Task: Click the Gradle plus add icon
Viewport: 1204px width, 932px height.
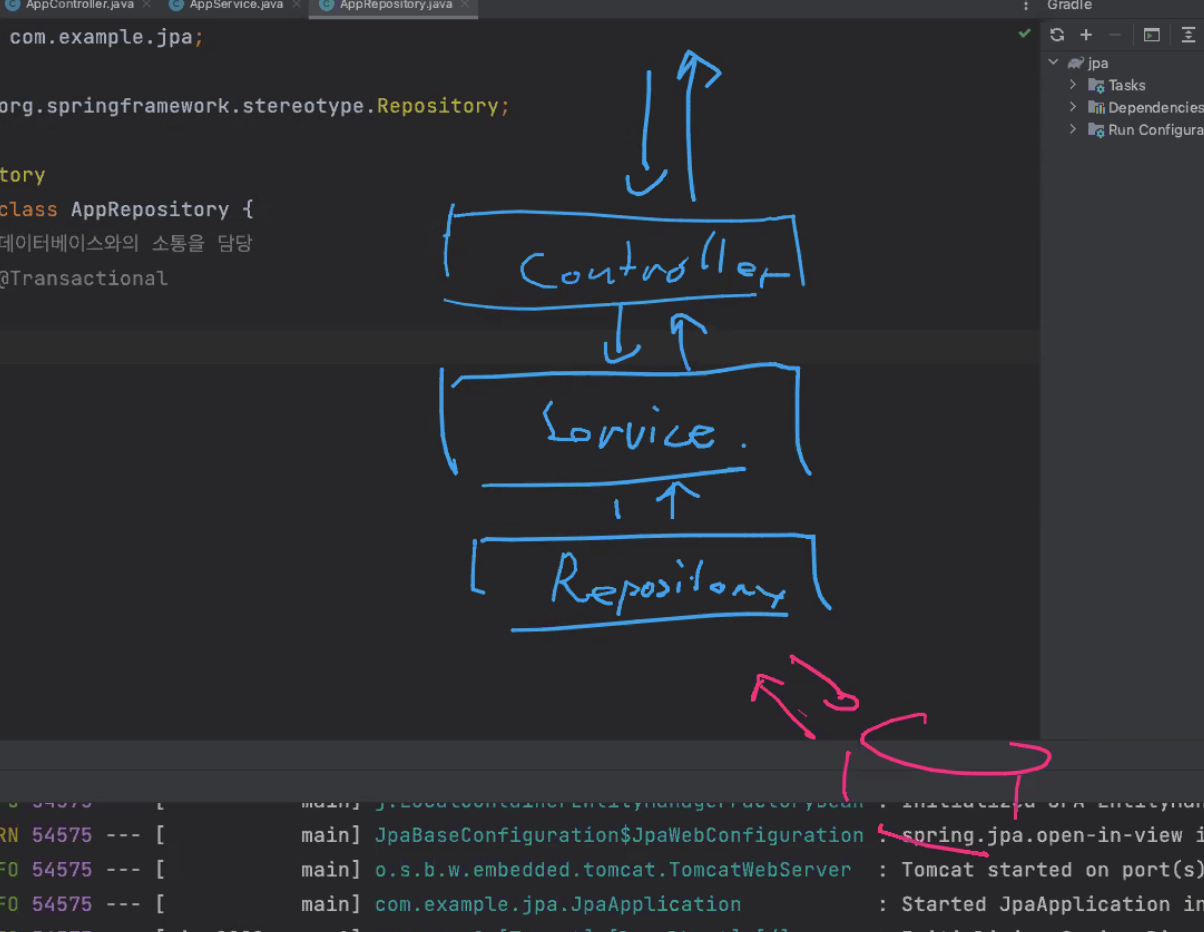Action: (1086, 35)
